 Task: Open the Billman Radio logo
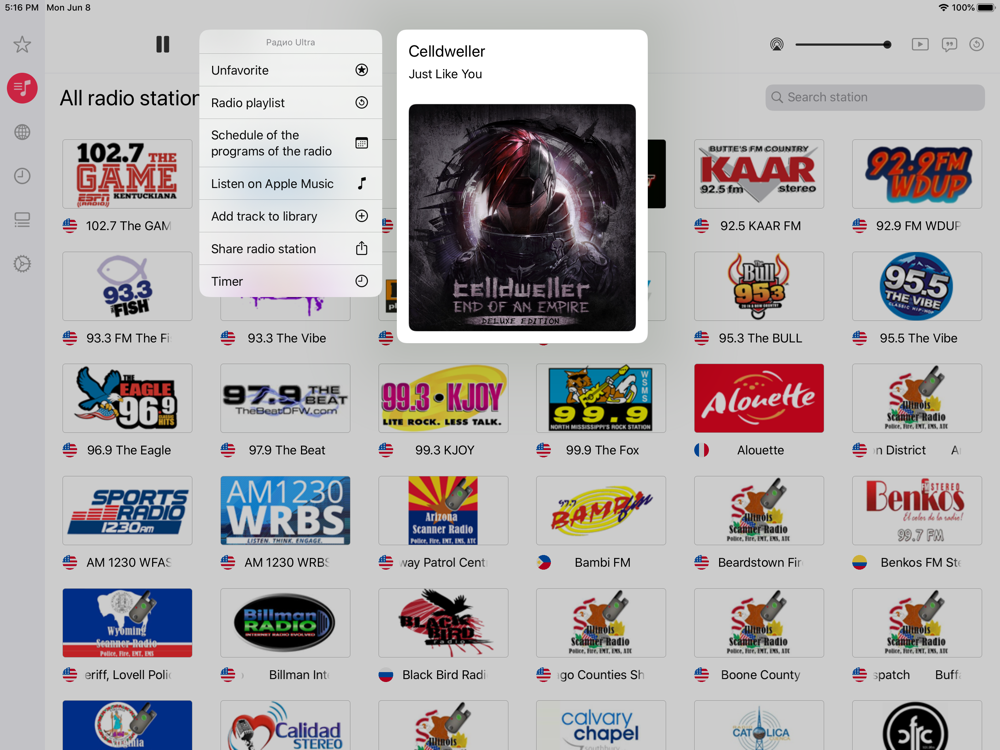pyautogui.click(x=285, y=623)
